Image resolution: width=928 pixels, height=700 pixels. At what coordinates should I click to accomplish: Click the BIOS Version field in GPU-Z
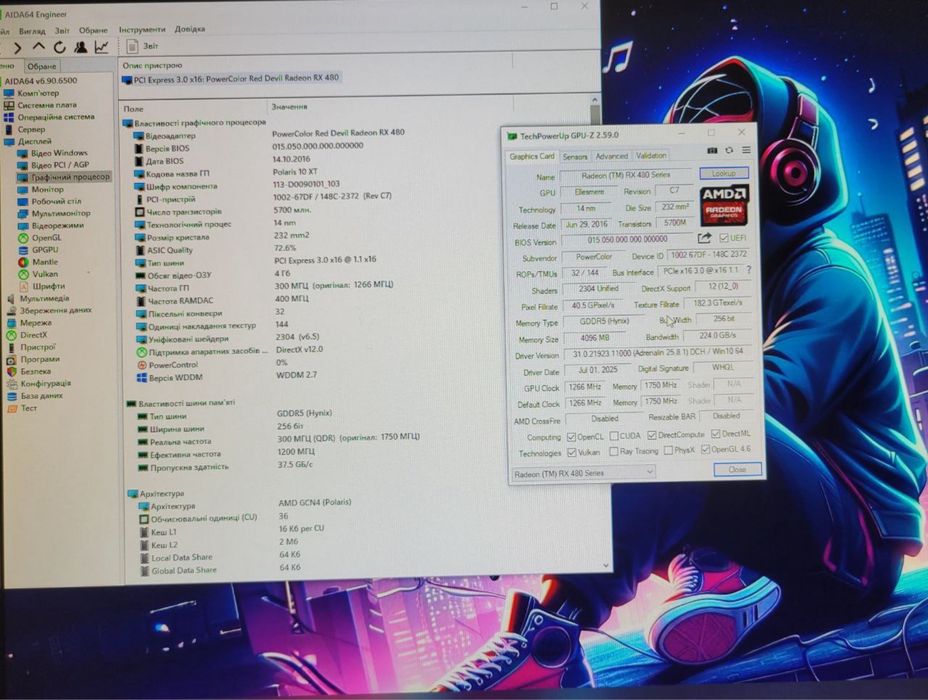627,240
